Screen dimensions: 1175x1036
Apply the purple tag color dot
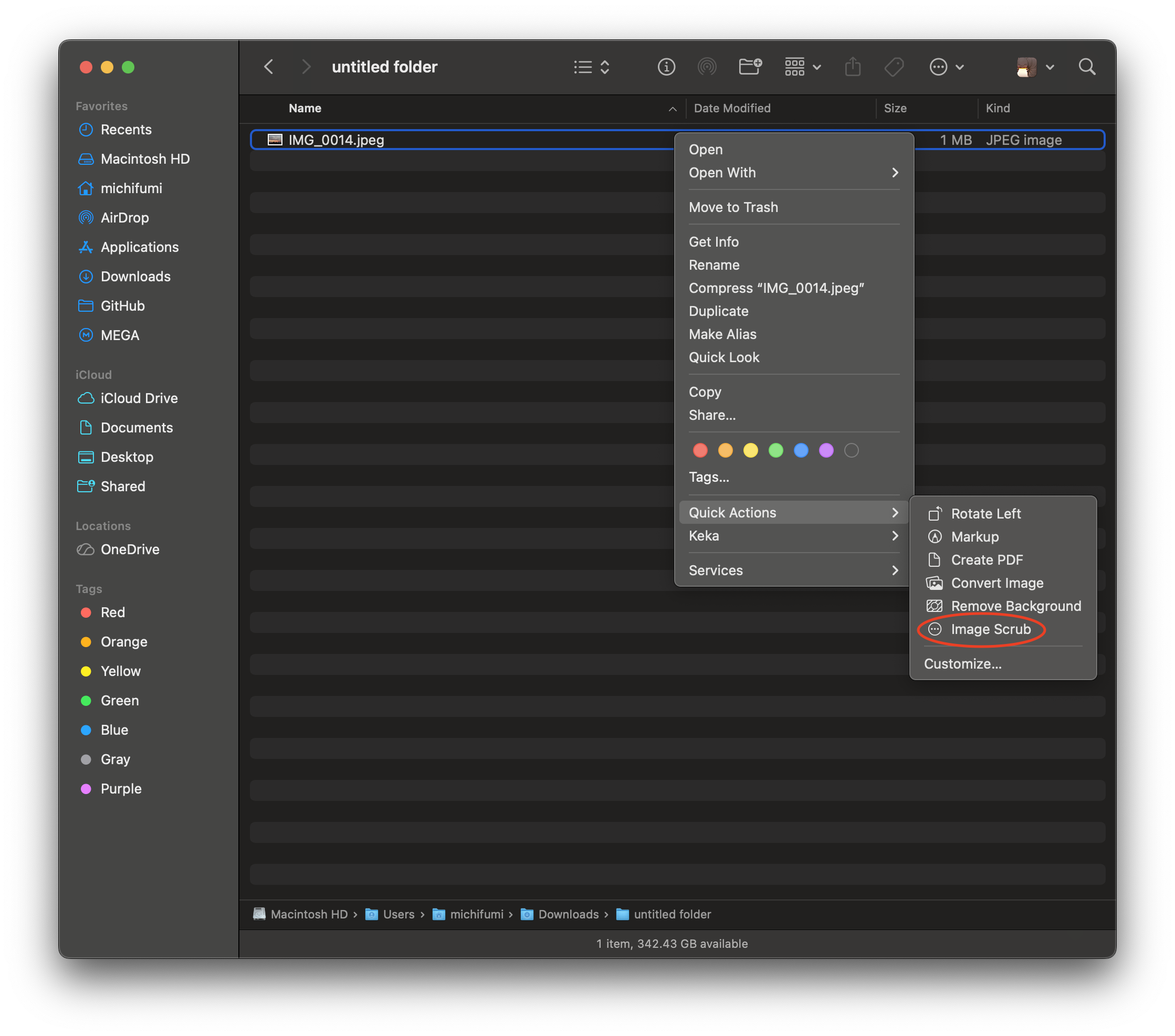click(825, 450)
